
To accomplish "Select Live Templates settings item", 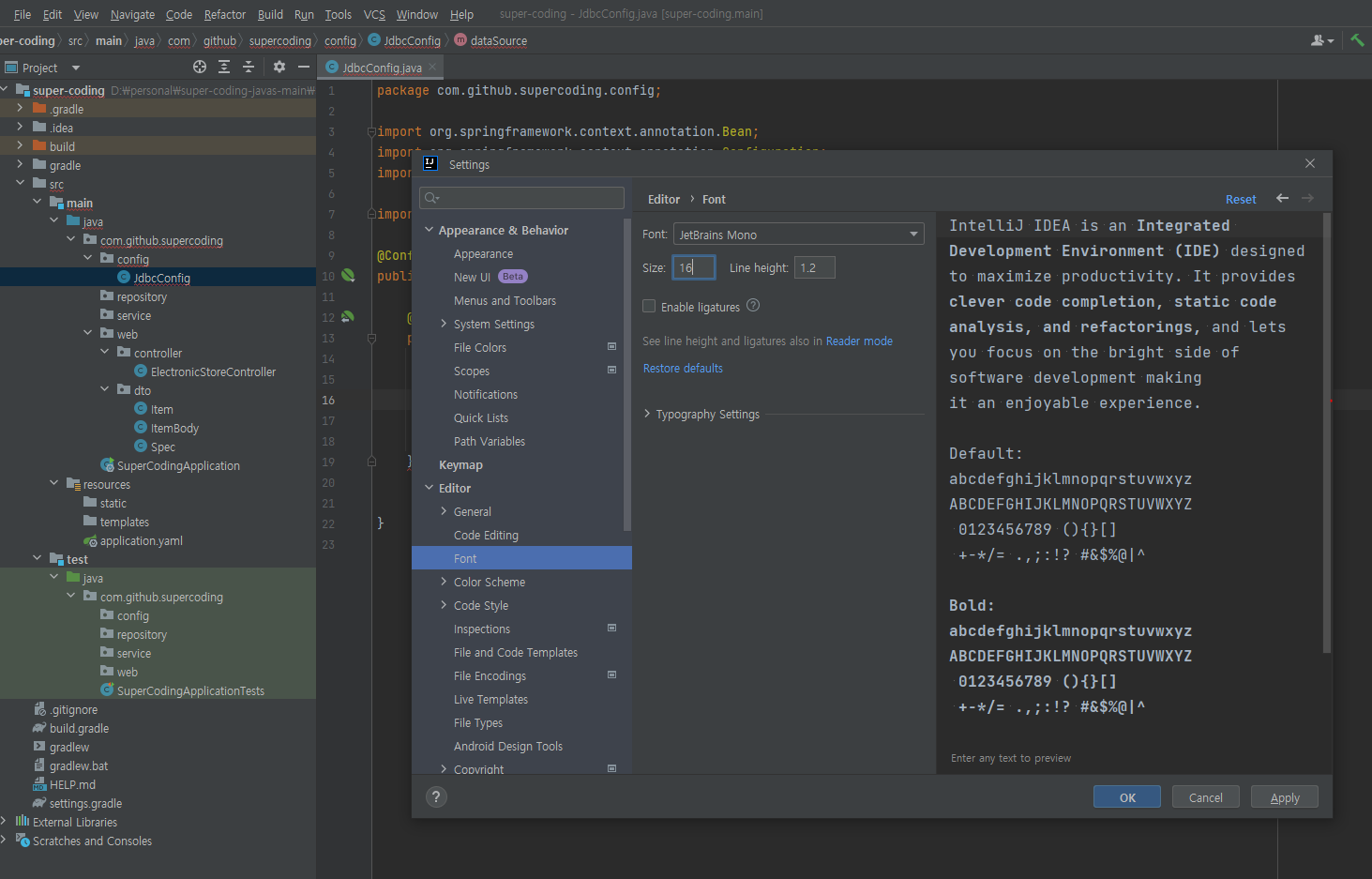I will (x=490, y=699).
